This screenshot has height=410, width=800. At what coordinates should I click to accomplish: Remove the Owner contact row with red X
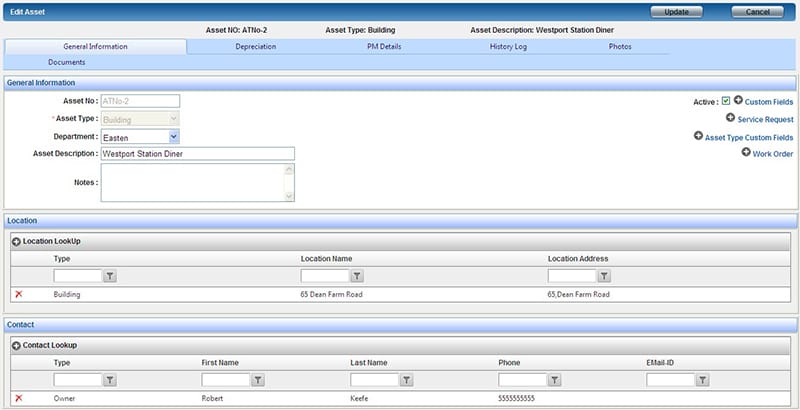point(19,398)
